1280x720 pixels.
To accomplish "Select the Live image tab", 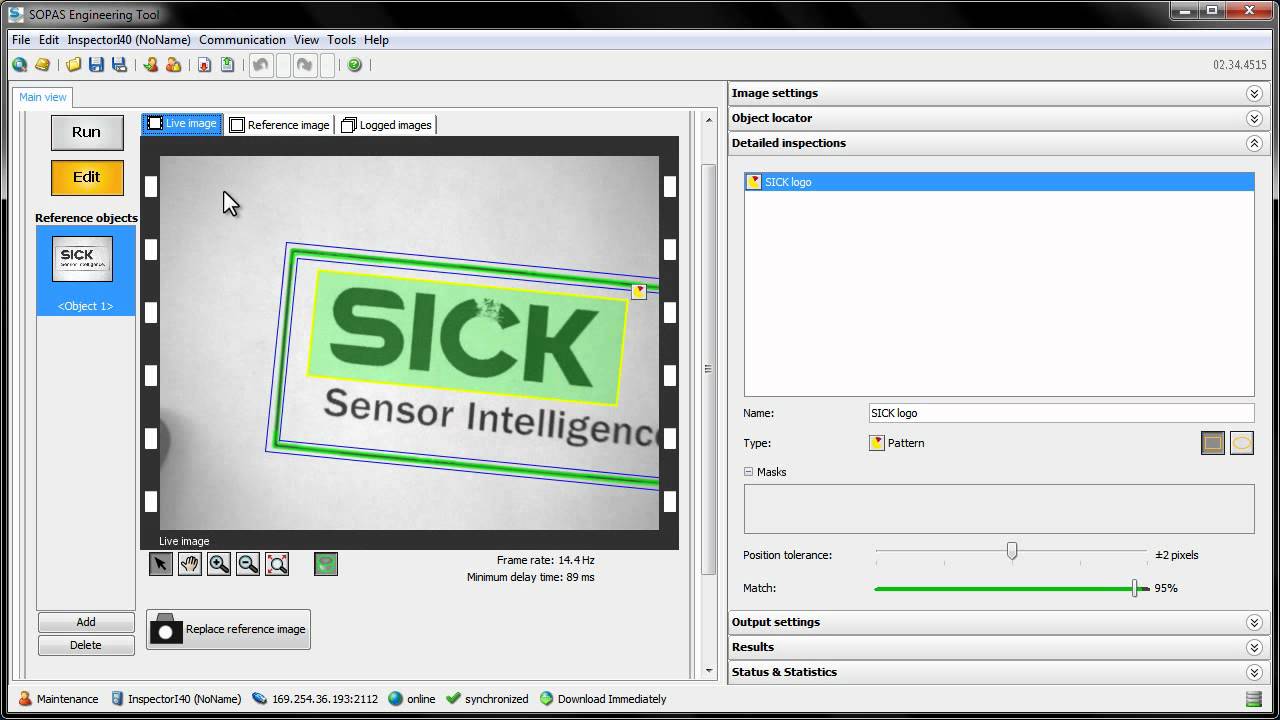I will click(x=182, y=124).
